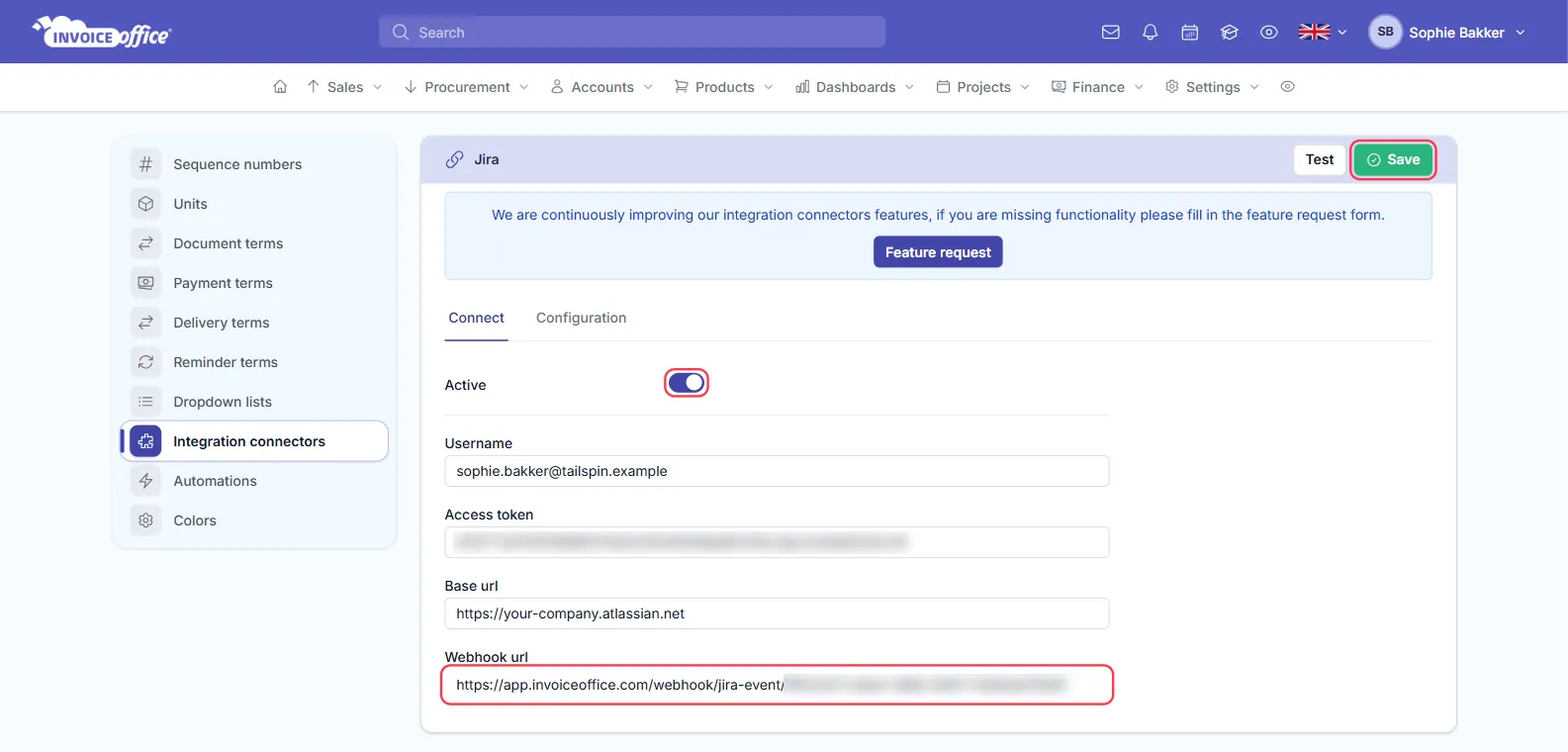Expand the Settings menu chevron
The height and width of the screenshot is (752, 1568).
click(1254, 87)
